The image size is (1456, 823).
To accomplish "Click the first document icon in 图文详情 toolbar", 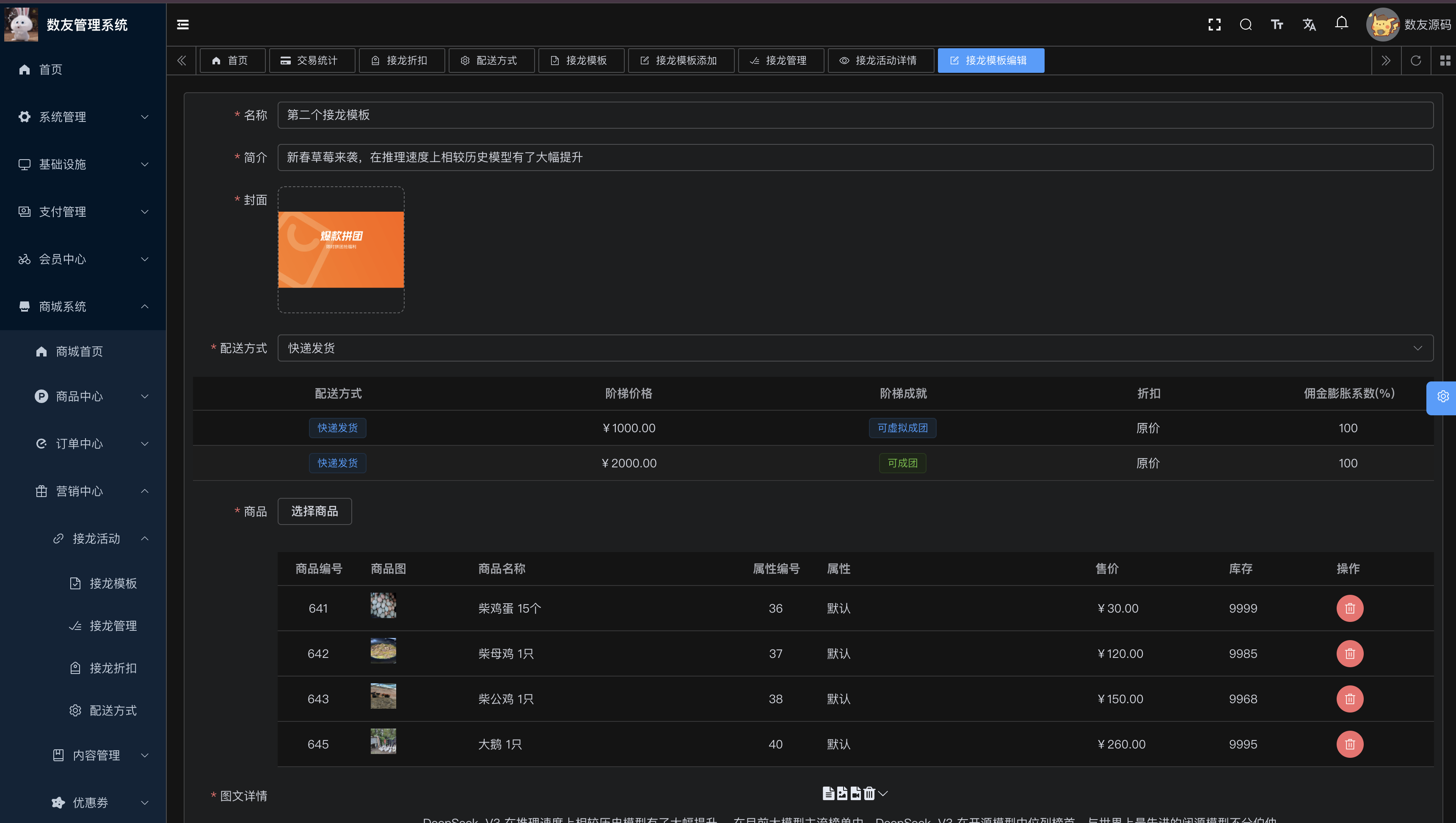I will [828, 793].
